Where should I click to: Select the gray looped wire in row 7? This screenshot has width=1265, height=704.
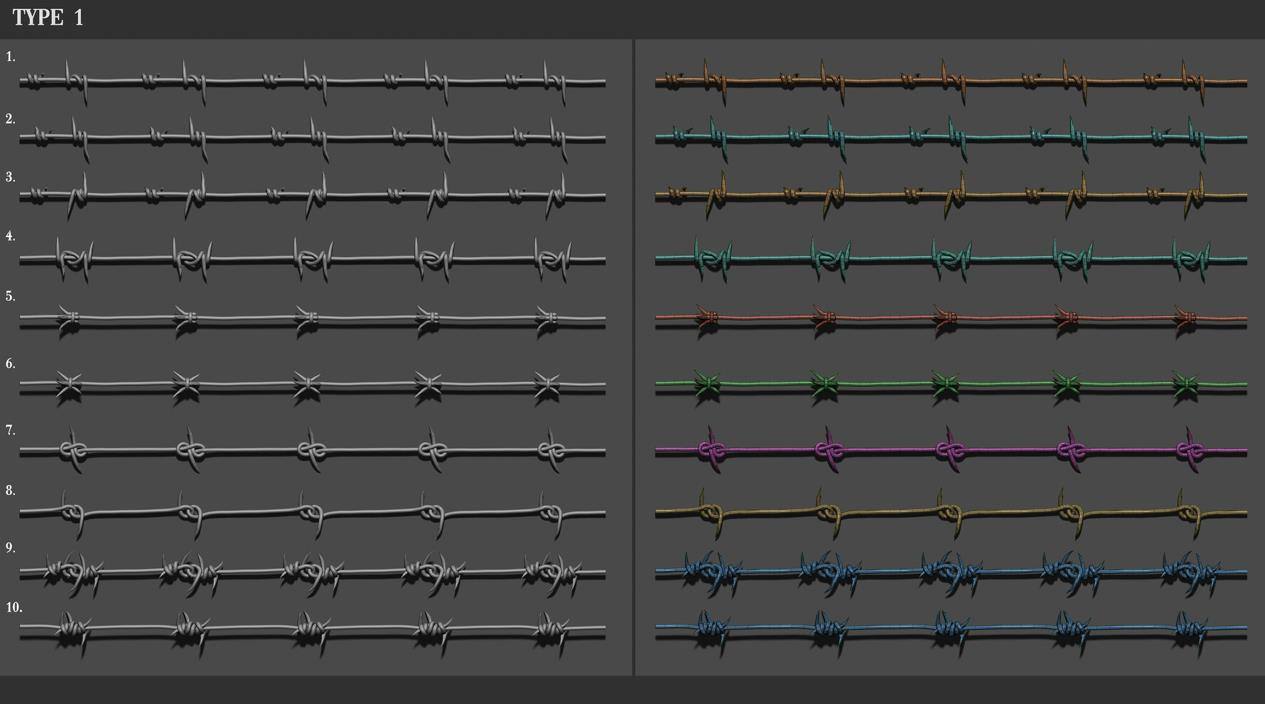312,451
